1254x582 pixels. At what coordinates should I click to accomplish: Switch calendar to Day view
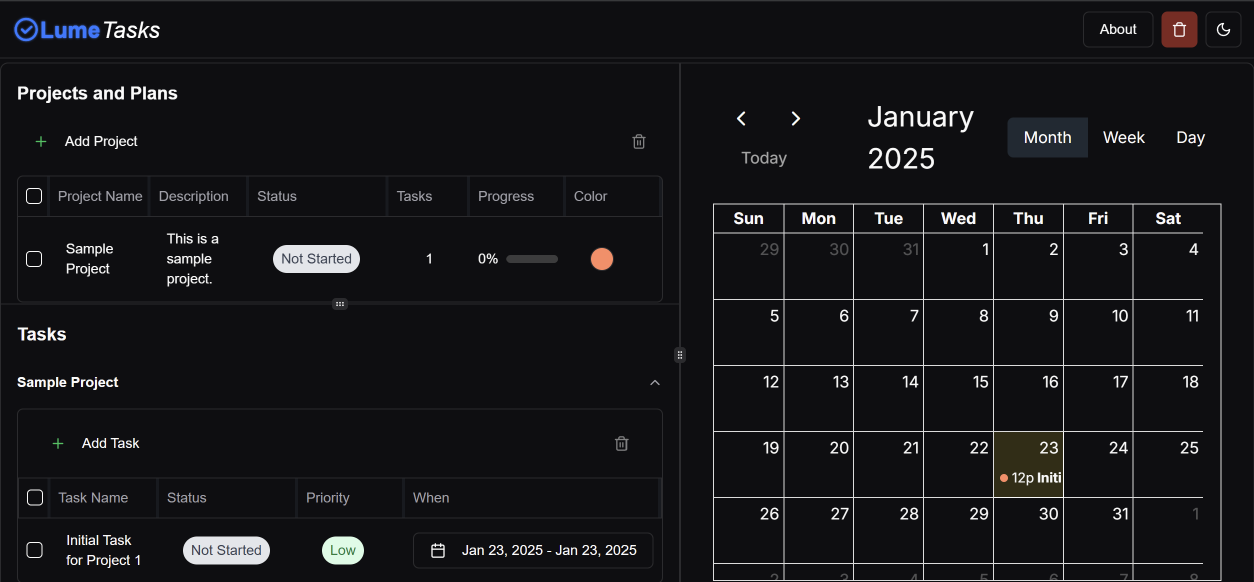coord(1190,138)
